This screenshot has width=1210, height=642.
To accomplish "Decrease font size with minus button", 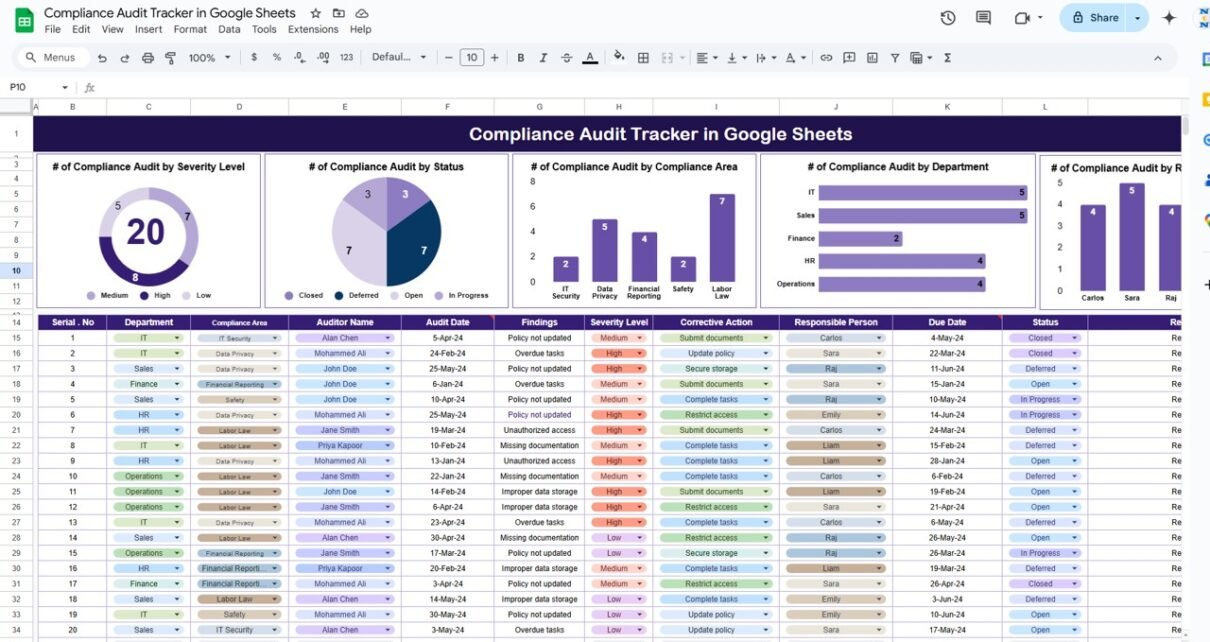I will coord(449,58).
